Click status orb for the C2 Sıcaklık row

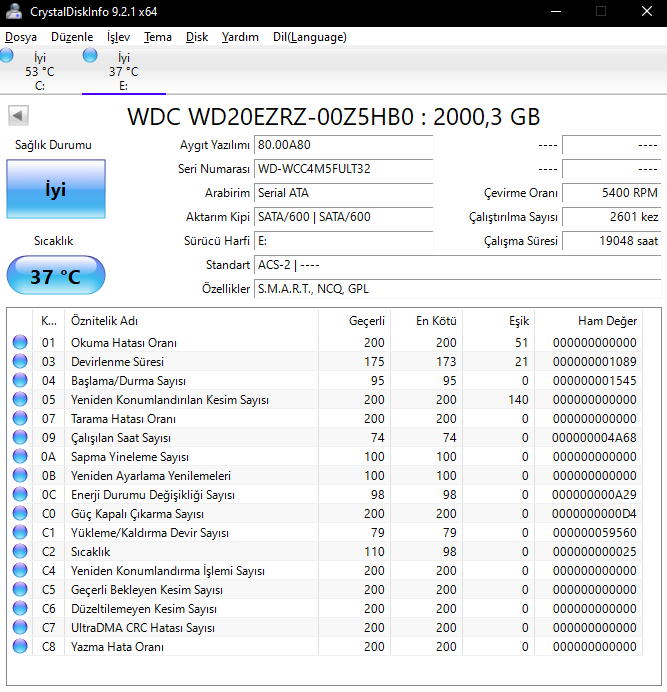(x=20, y=551)
